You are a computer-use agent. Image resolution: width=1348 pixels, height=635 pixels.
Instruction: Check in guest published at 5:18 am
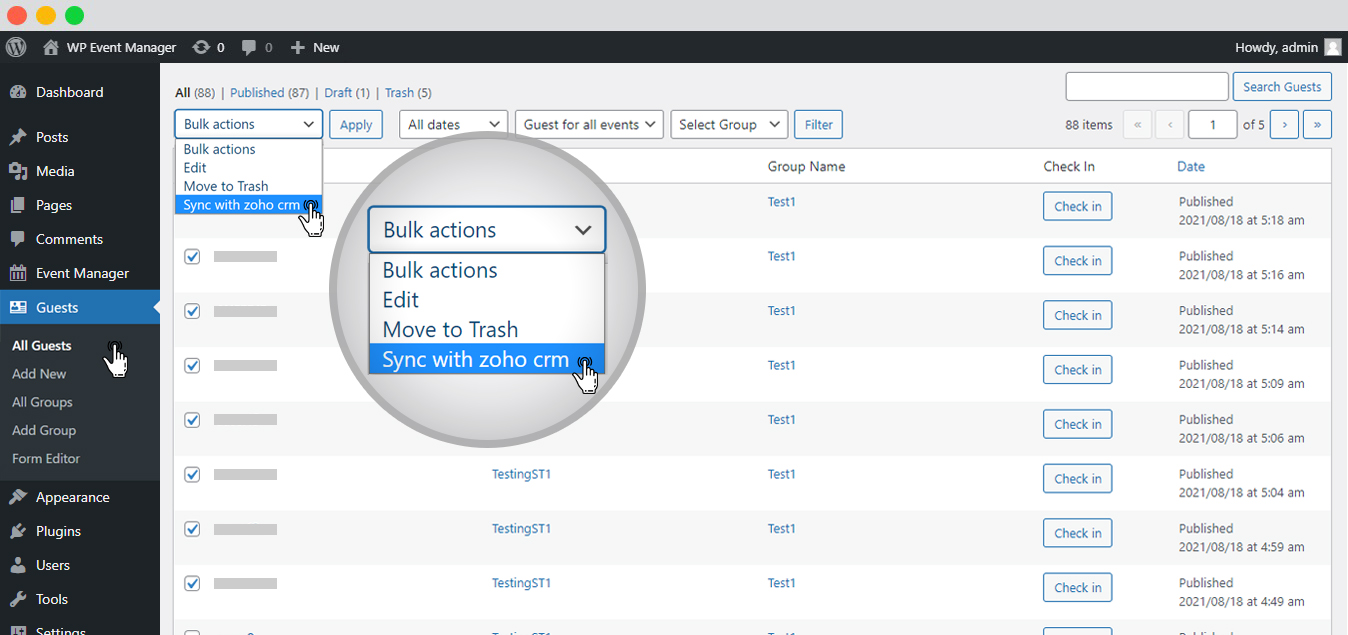(x=1078, y=206)
